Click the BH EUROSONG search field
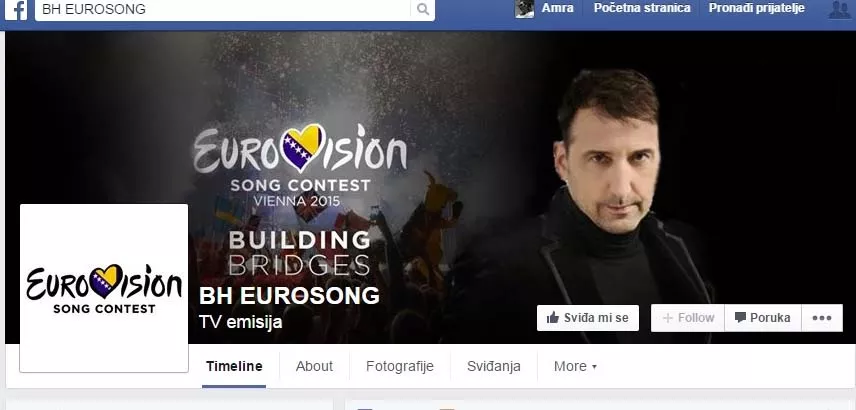The width and height of the screenshot is (856, 410). [223, 9]
